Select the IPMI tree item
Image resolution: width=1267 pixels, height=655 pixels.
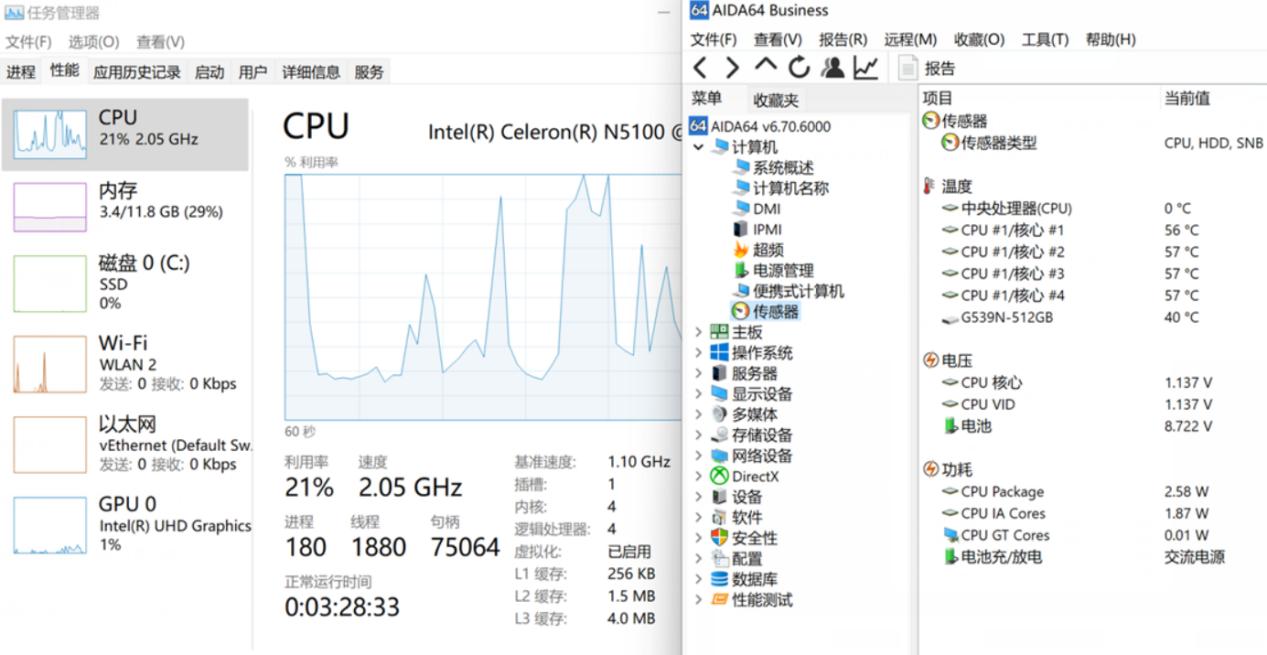pos(757,229)
